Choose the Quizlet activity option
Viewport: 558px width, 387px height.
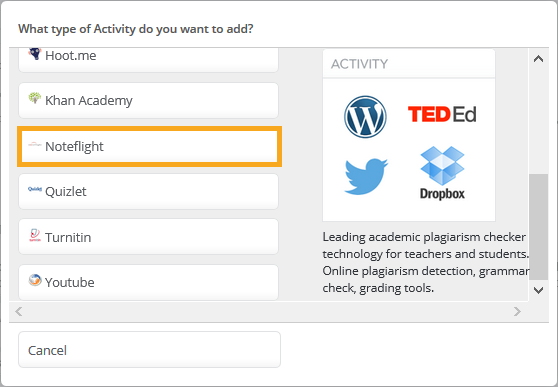[x=148, y=192]
